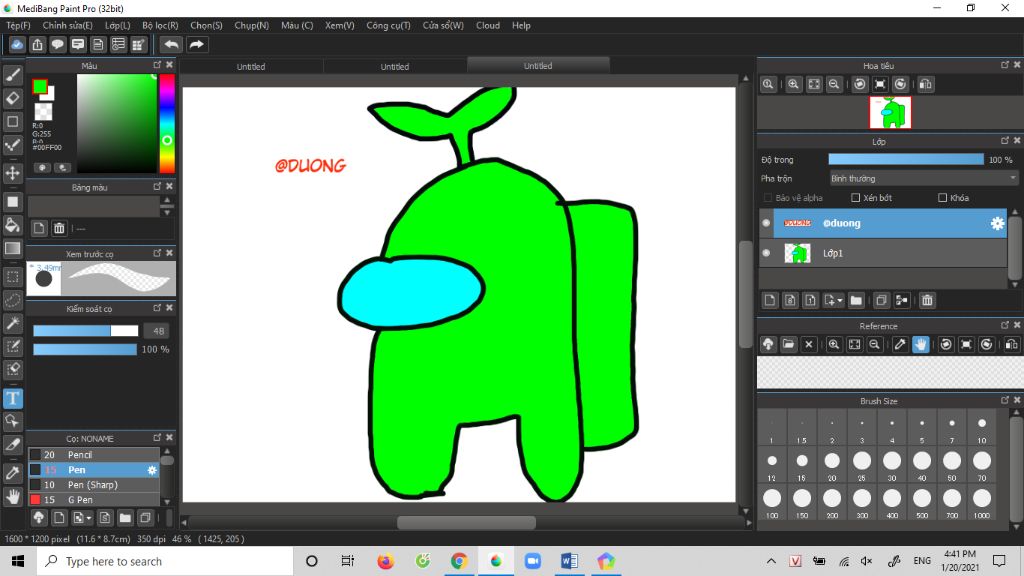This screenshot has height=576, width=1024.
Task: Undock the Màu color panel
Action: pyautogui.click(x=157, y=65)
